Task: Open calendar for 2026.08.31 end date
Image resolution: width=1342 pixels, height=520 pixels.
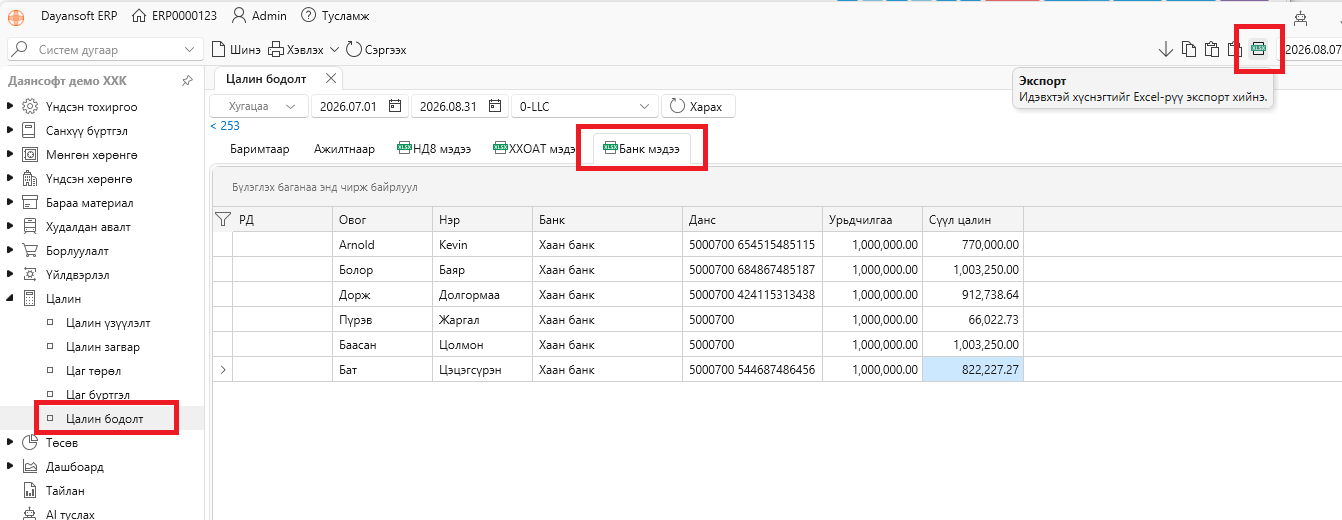Action: pos(495,106)
